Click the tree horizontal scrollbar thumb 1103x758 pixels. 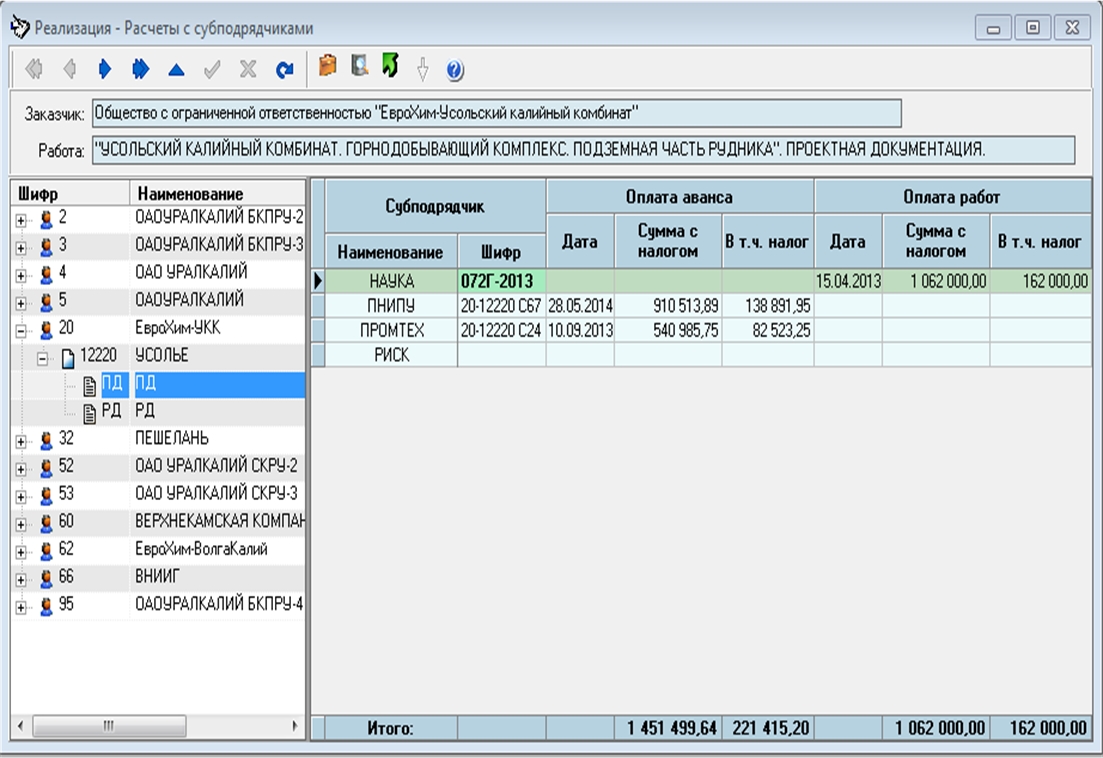pyautogui.click(x=109, y=726)
